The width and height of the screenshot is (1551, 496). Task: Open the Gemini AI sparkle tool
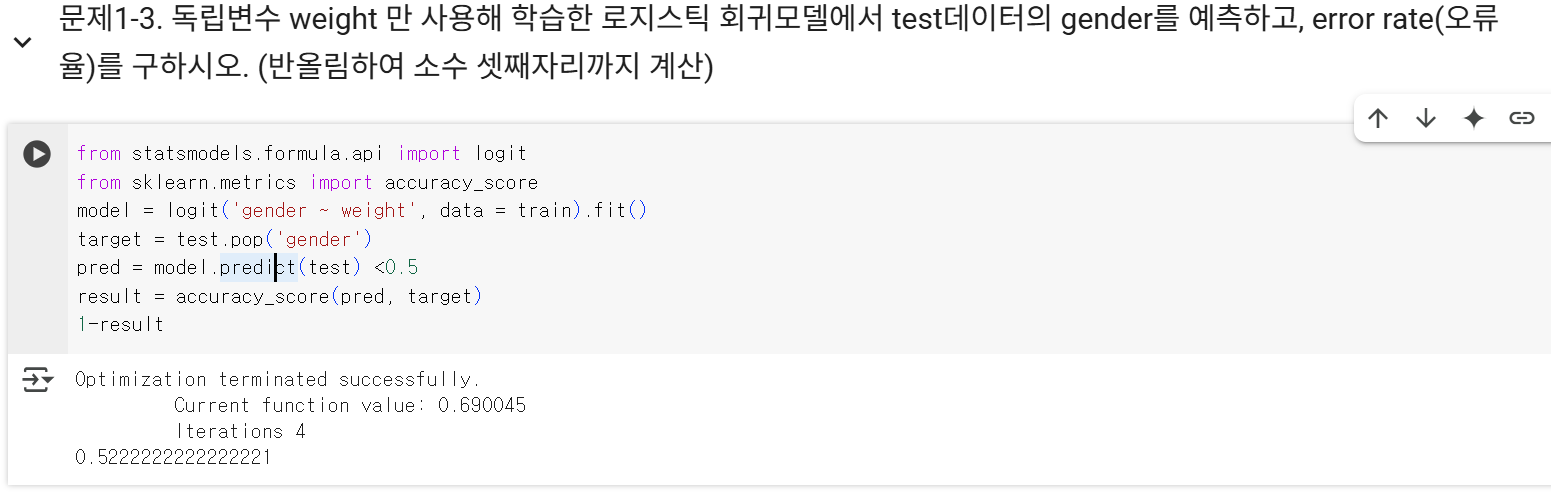[1473, 119]
